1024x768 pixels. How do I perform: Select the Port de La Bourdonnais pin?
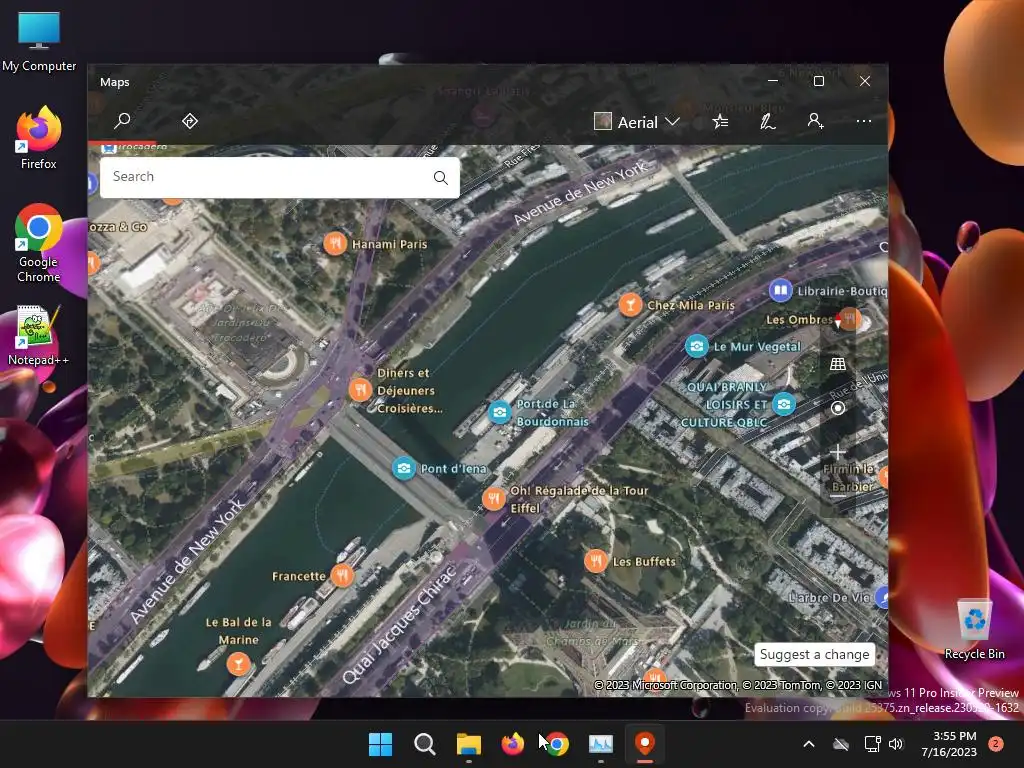point(500,413)
